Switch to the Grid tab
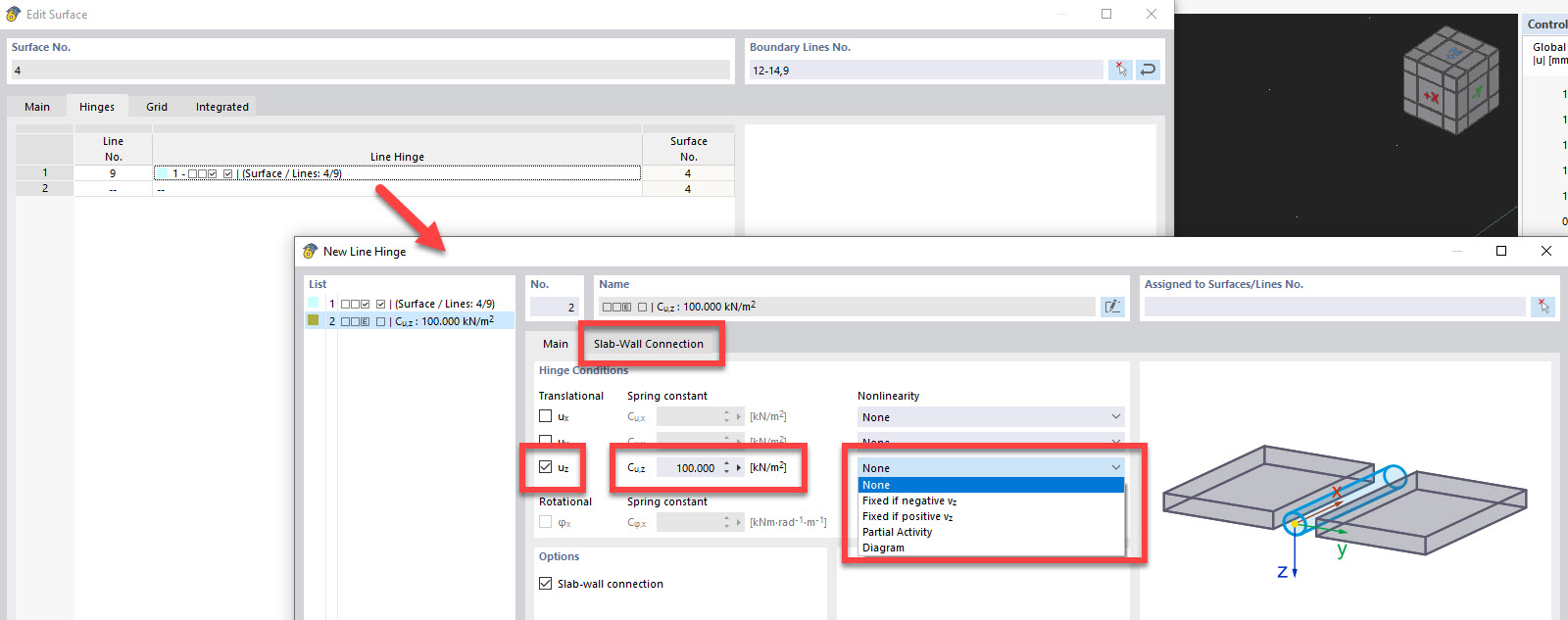The width and height of the screenshot is (1568, 620). [x=157, y=107]
